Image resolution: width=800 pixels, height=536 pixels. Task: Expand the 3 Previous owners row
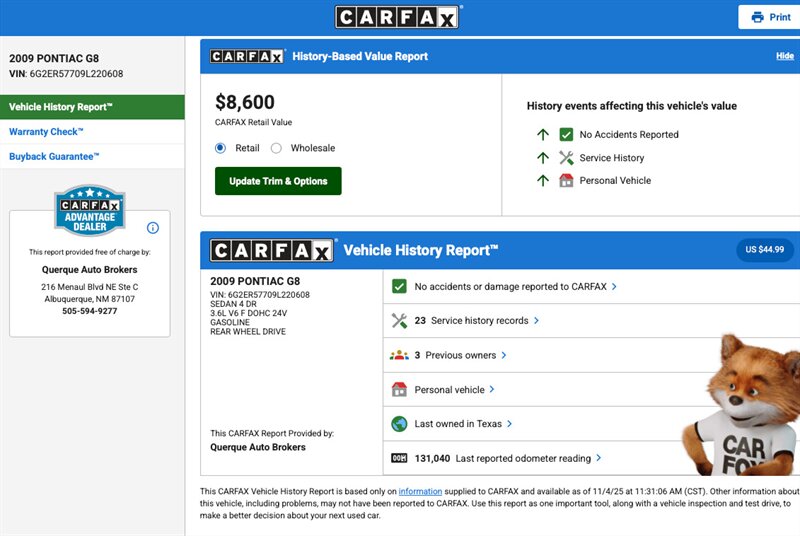(460, 355)
